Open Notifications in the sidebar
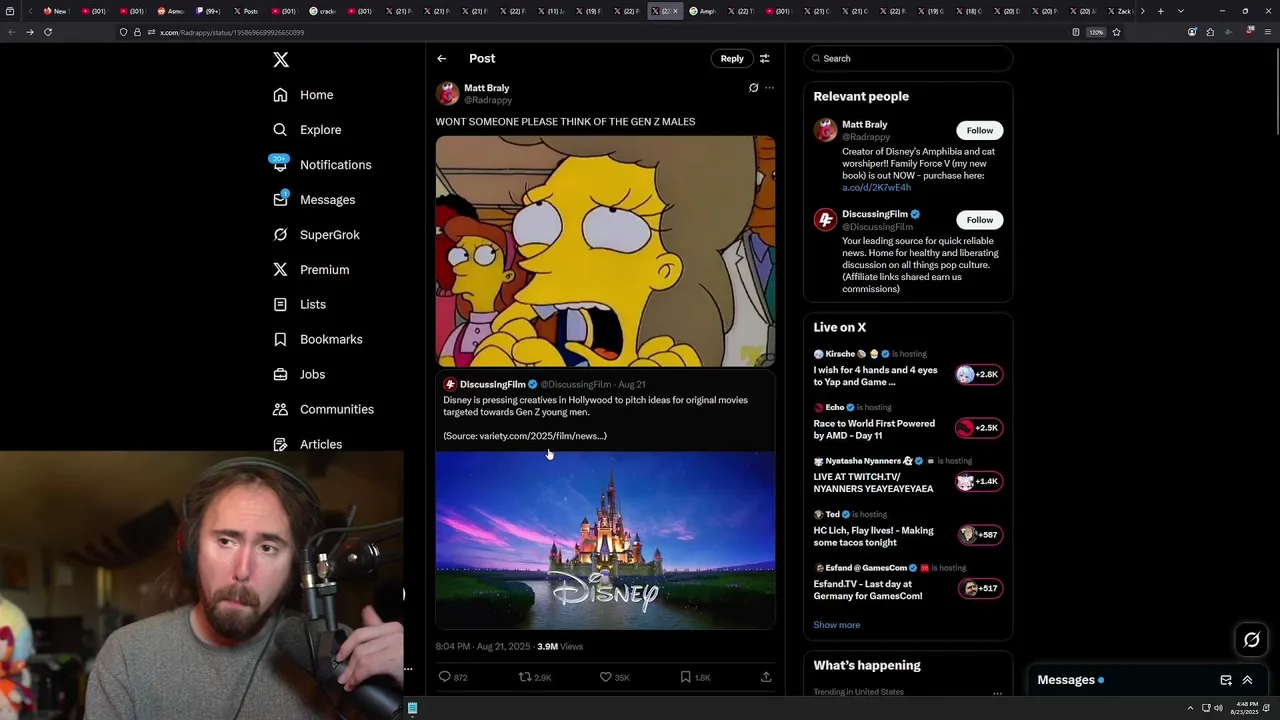1280x720 pixels. [322, 165]
